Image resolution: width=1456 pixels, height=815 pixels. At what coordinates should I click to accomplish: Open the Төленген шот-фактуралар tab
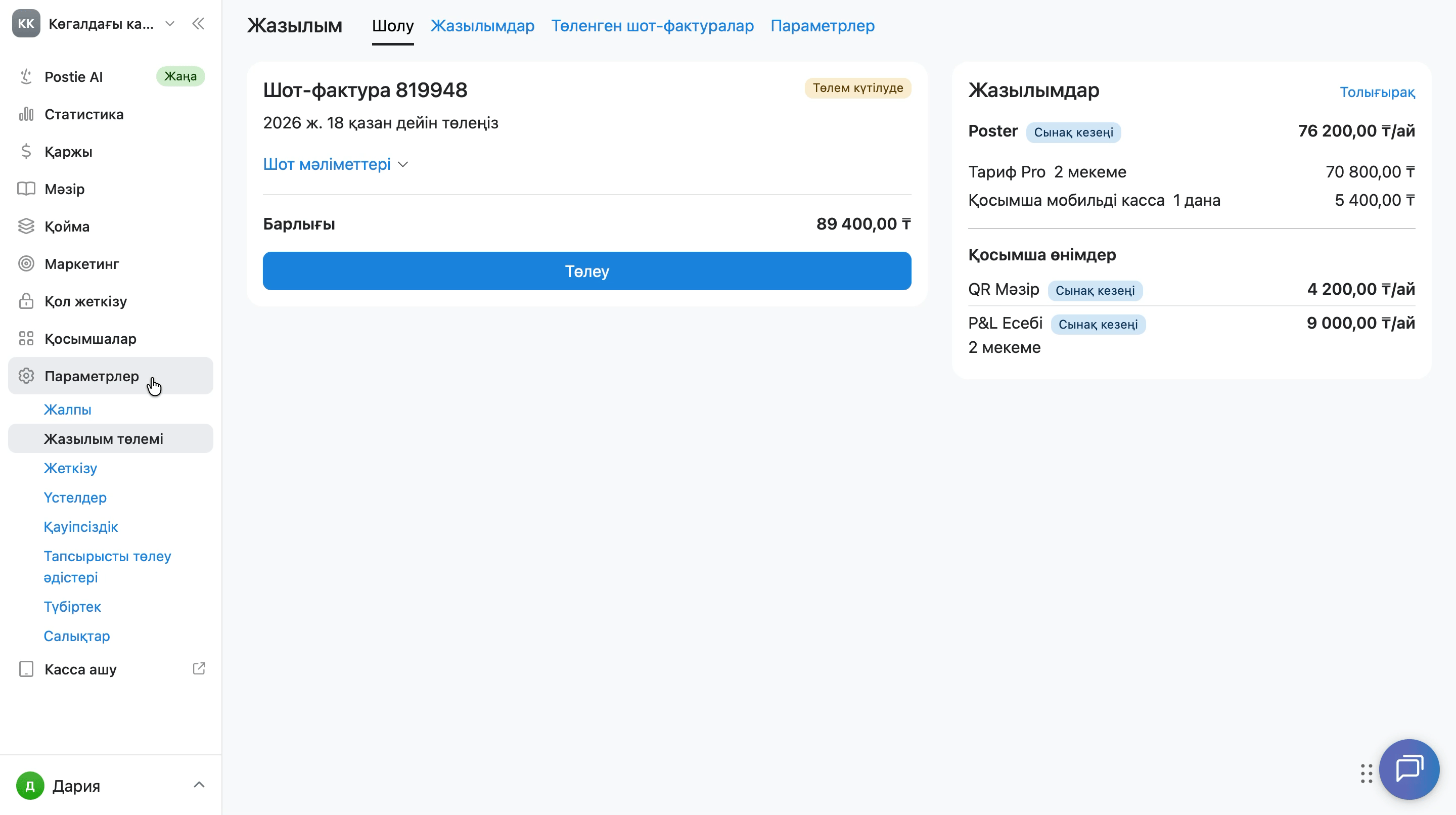pyautogui.click(x=652, y=26)
